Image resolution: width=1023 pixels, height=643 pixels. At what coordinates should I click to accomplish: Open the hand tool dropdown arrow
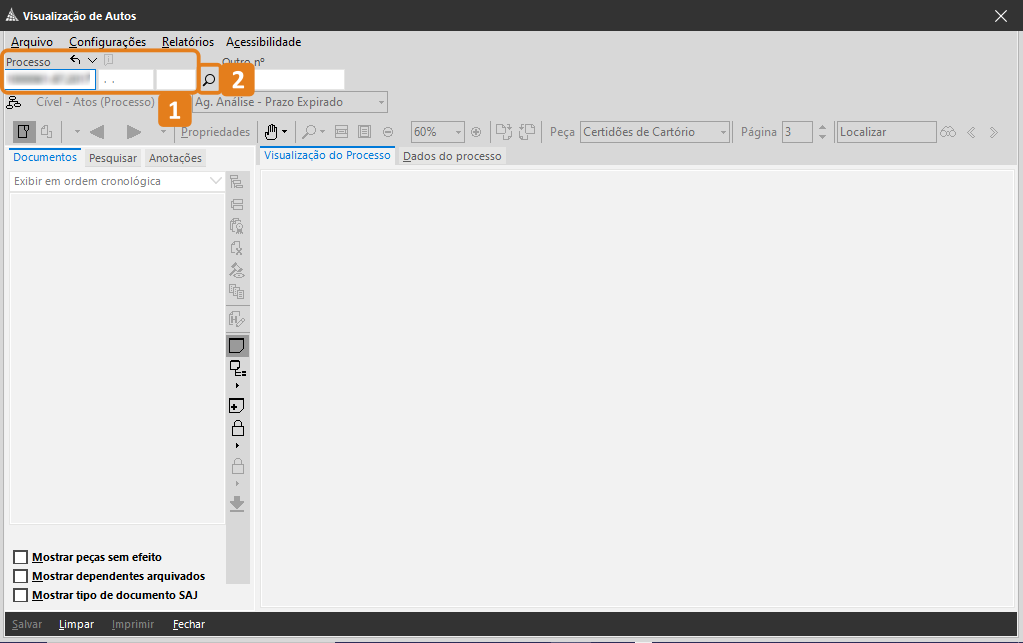point(284,132)
